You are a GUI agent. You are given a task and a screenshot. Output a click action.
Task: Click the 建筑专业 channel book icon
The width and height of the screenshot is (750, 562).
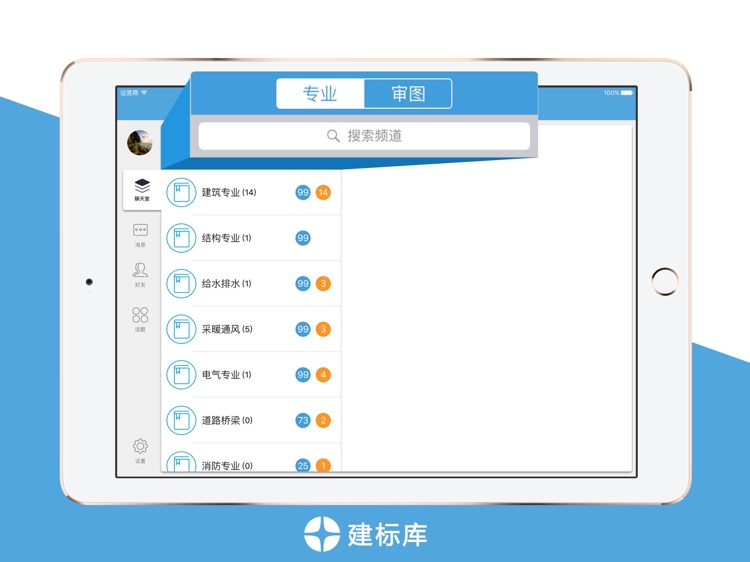pos(181,192)
